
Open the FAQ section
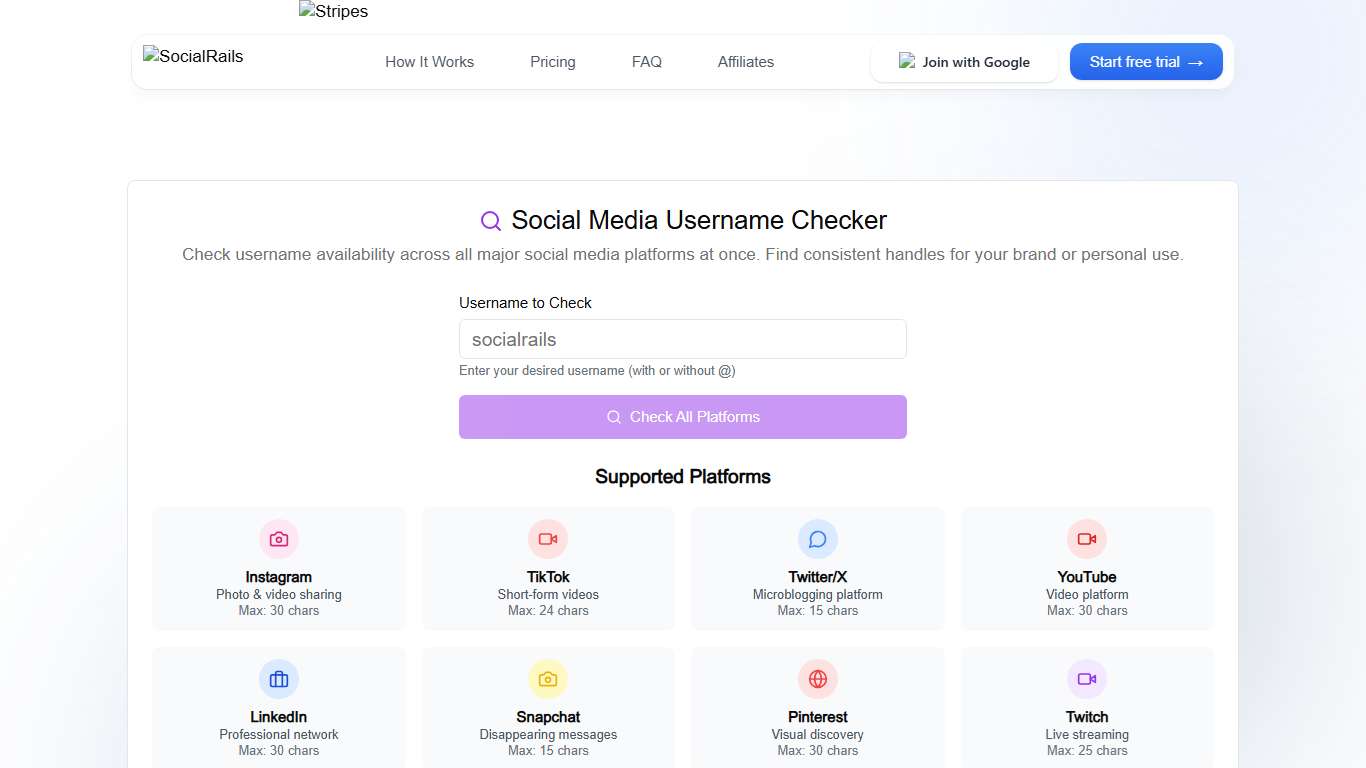point(646,61)
